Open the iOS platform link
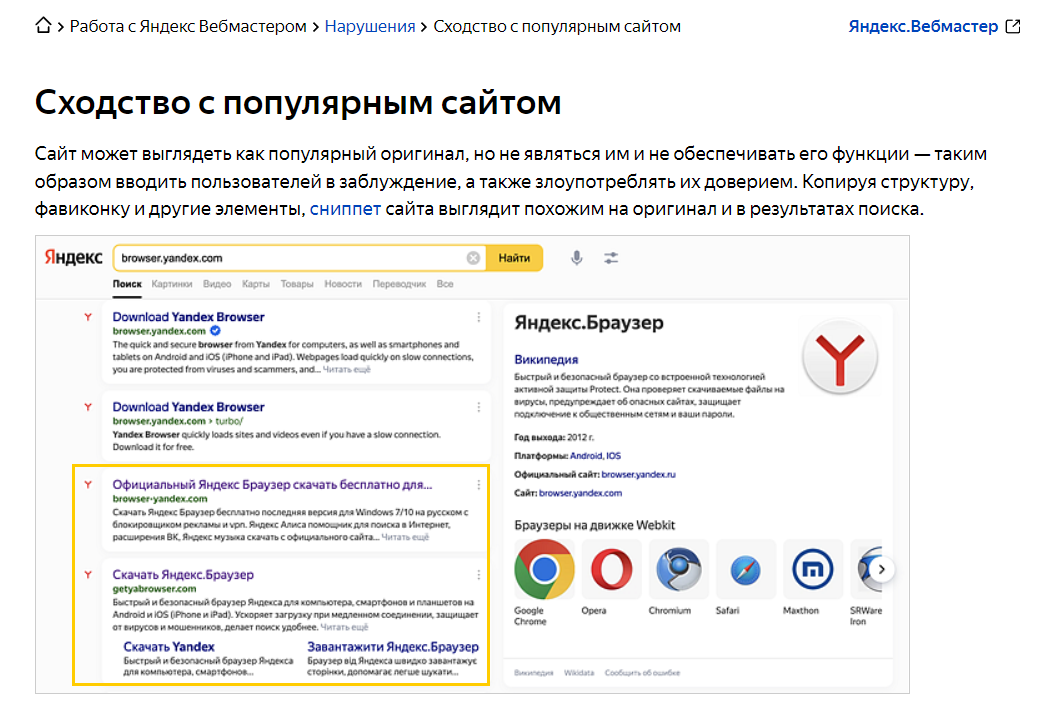1038x706 pixels. pos(614,456)
